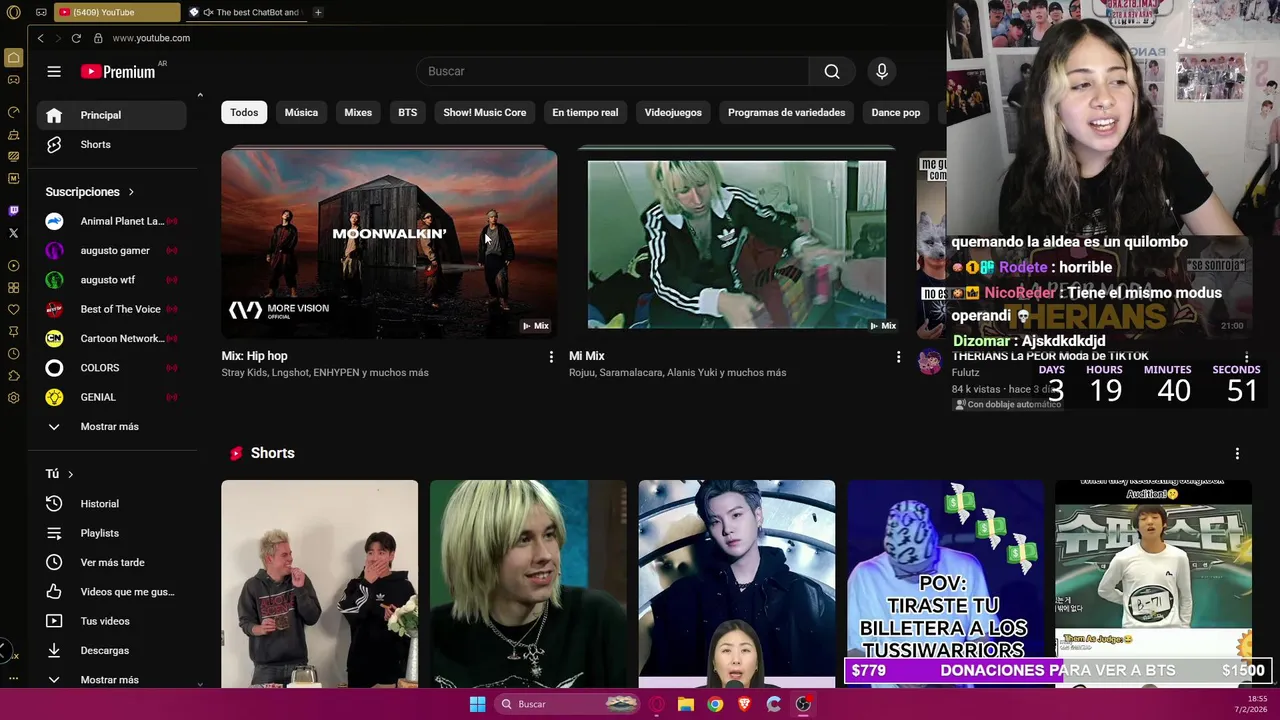The image size is (1280, 720).
Task: Open X in Opera sidebar
Action: pyautogui.click(x=13, y=233)
